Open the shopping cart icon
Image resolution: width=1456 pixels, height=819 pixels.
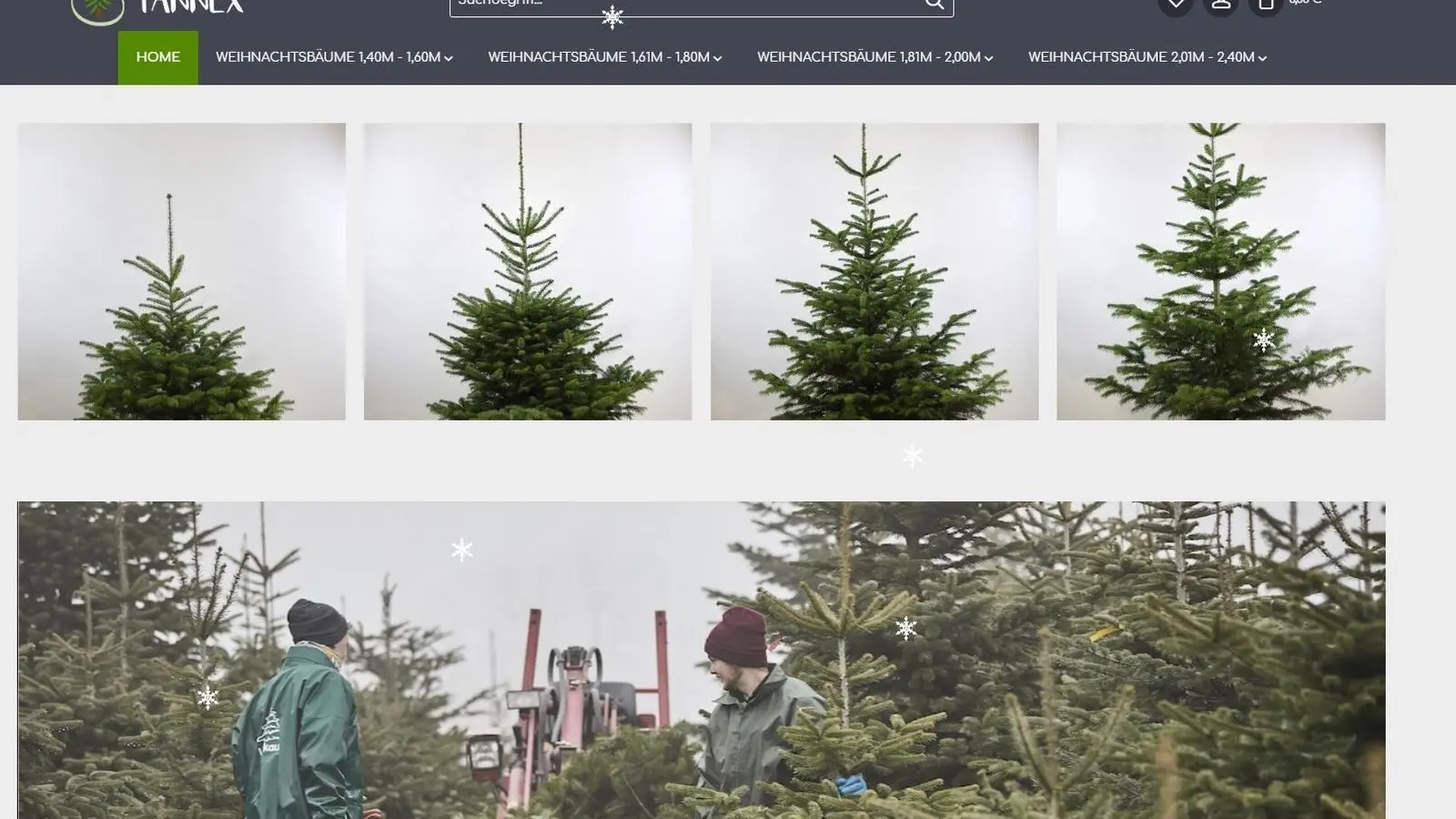[1266, 5]
